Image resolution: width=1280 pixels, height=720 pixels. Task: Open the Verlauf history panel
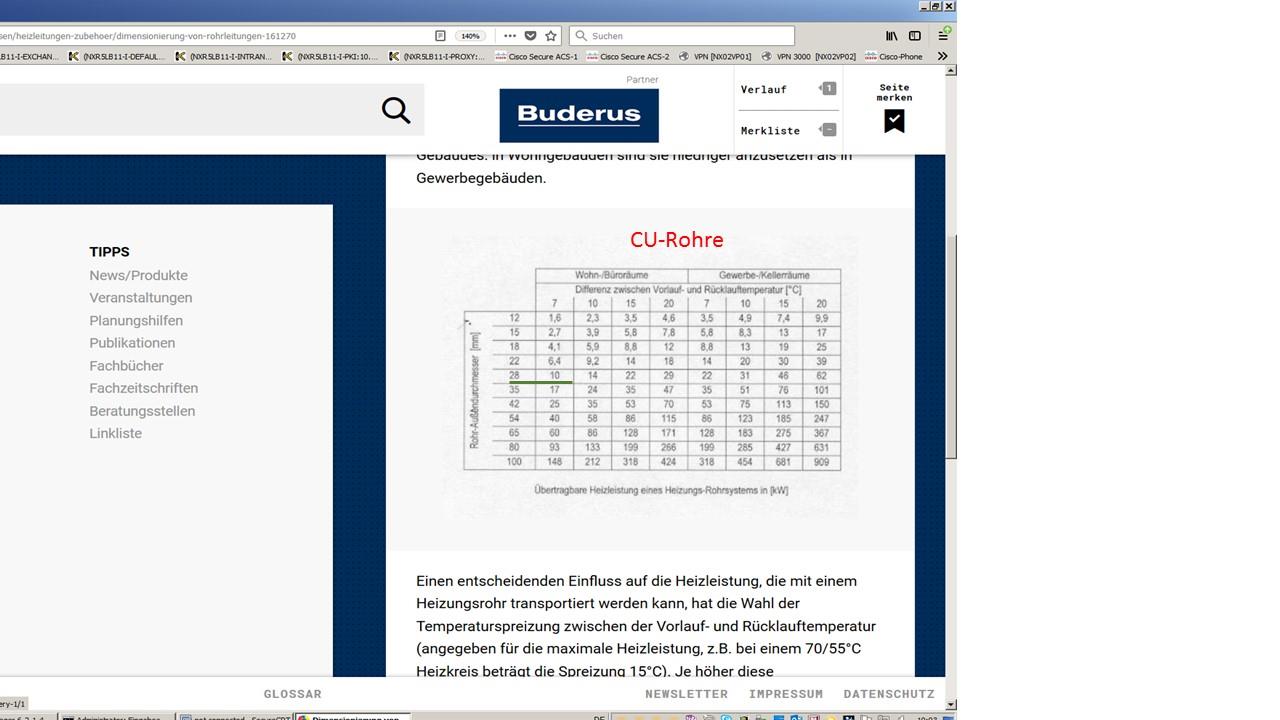788,89
